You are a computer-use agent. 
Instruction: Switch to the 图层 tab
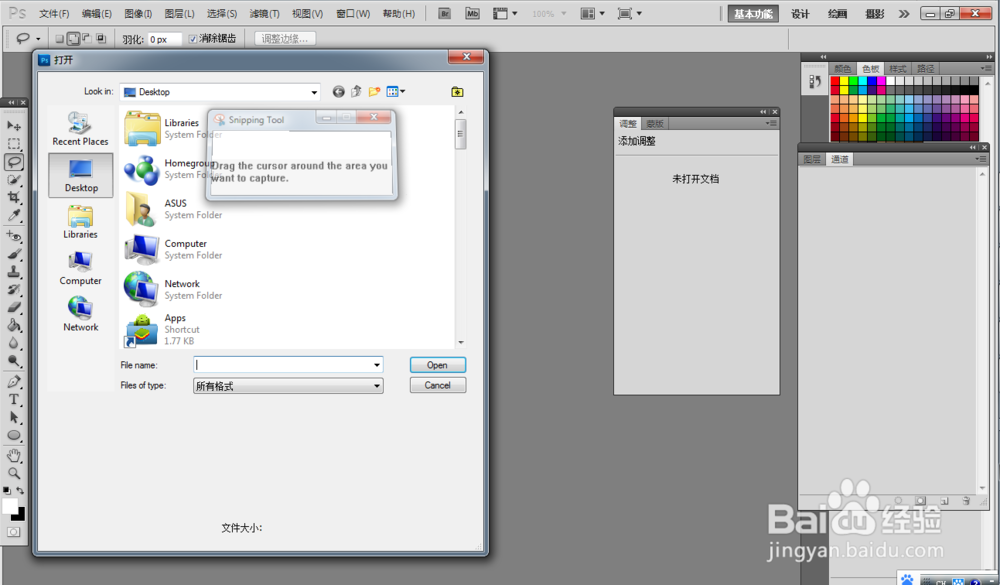pyautogui.click(x=812, y=159)
